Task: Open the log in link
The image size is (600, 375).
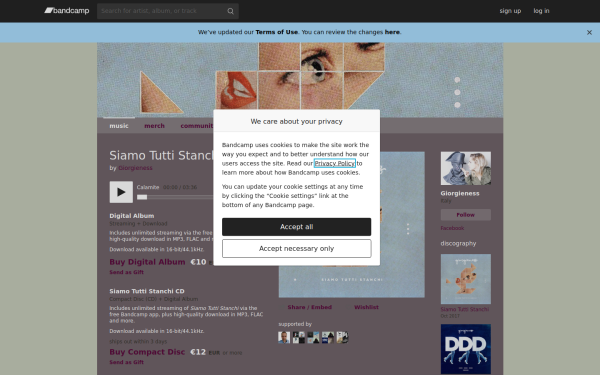Action: click(x=541, y=11)
